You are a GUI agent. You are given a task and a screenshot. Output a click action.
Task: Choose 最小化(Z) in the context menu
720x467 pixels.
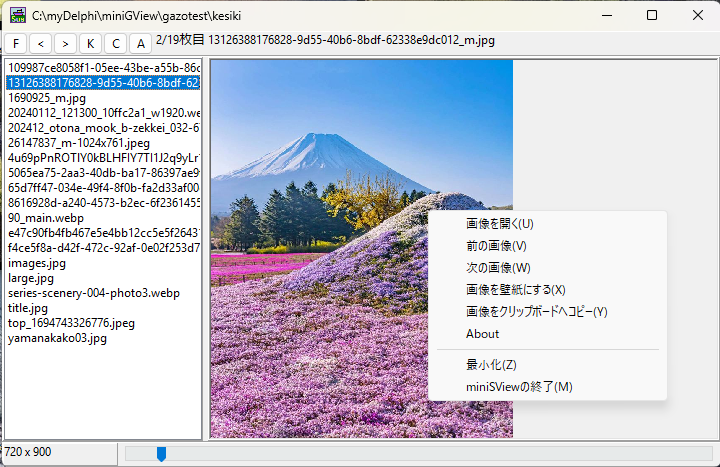(491, 365)
